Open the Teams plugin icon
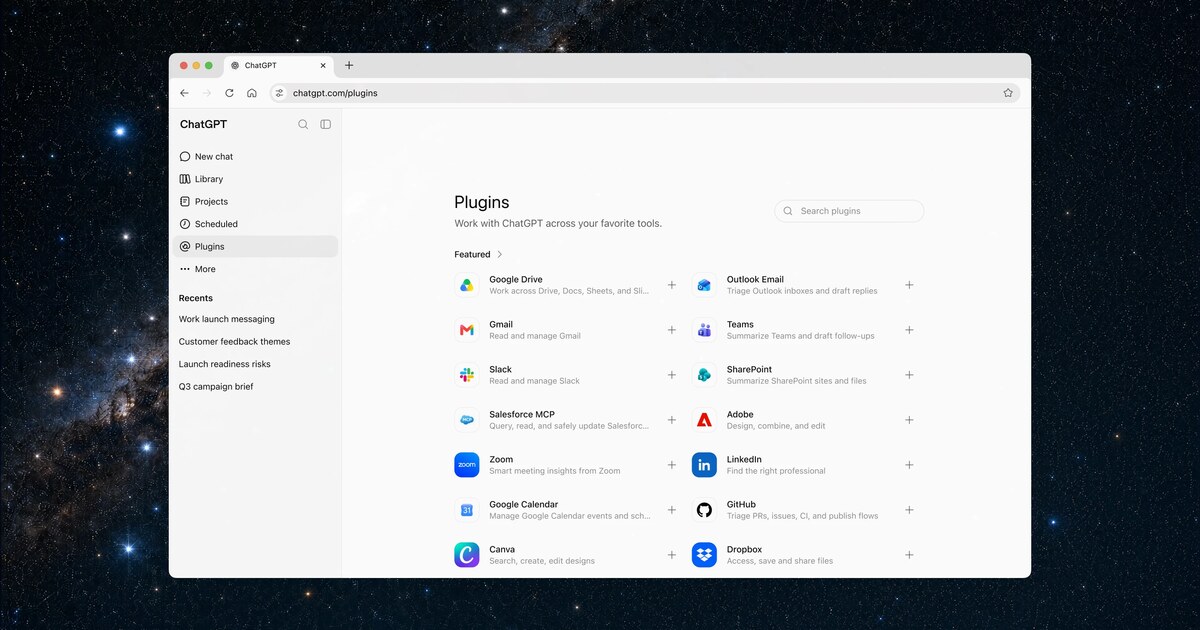The height and width of the screenshot is (630, 1200). [x=704, y=330]
